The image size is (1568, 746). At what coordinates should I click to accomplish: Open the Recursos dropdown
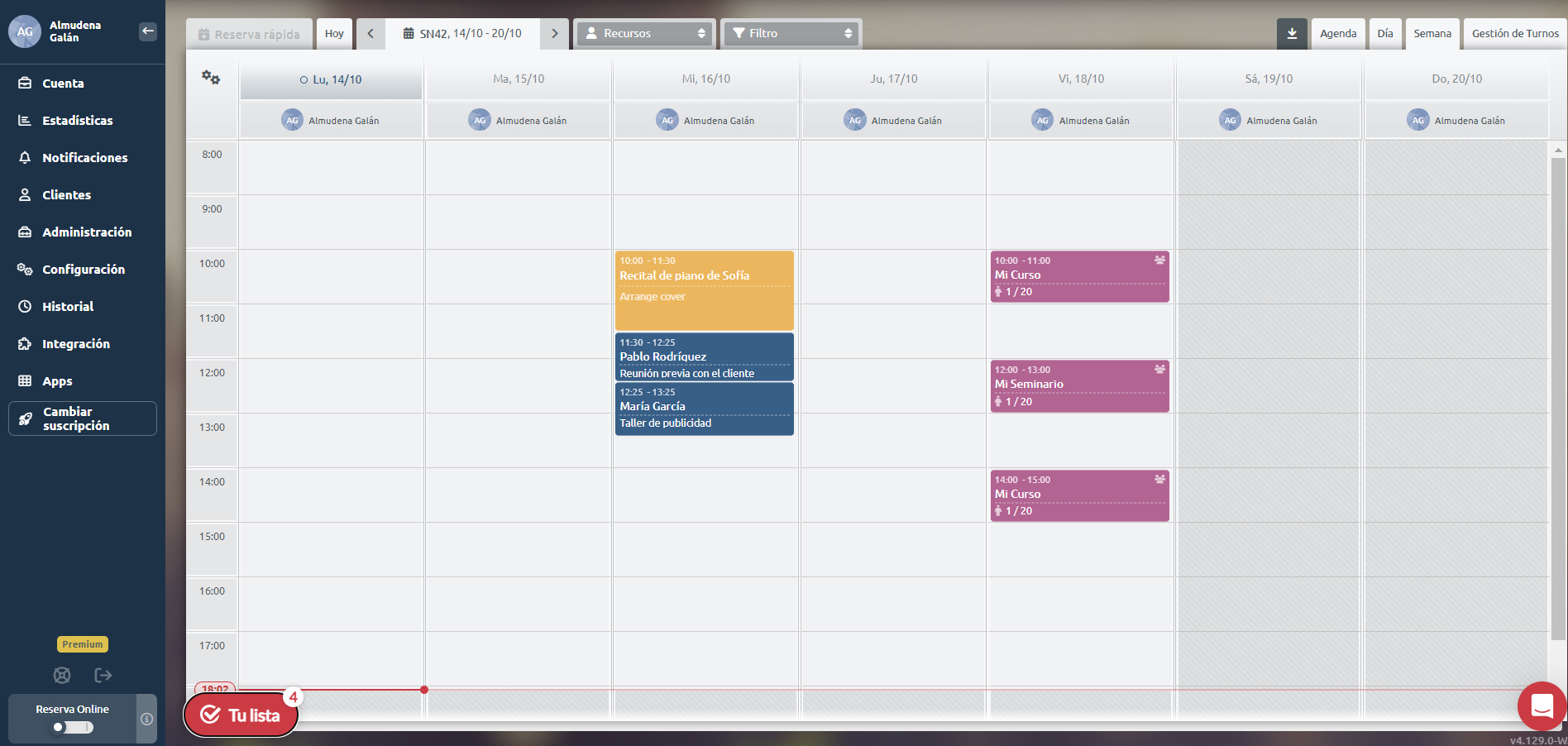645,33
